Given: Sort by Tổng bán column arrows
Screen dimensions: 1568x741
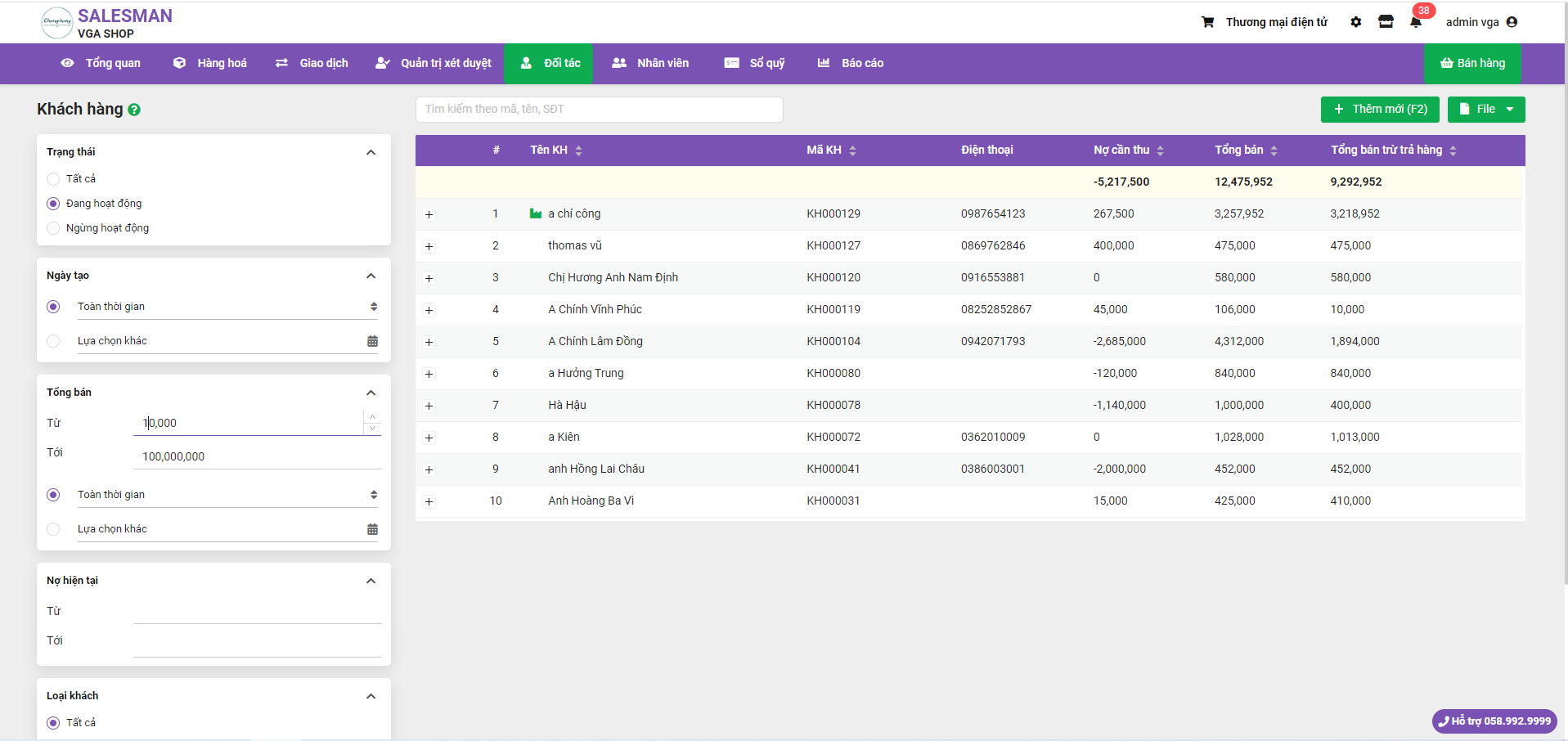Looking at the screenshot, I should (1274, 150).
